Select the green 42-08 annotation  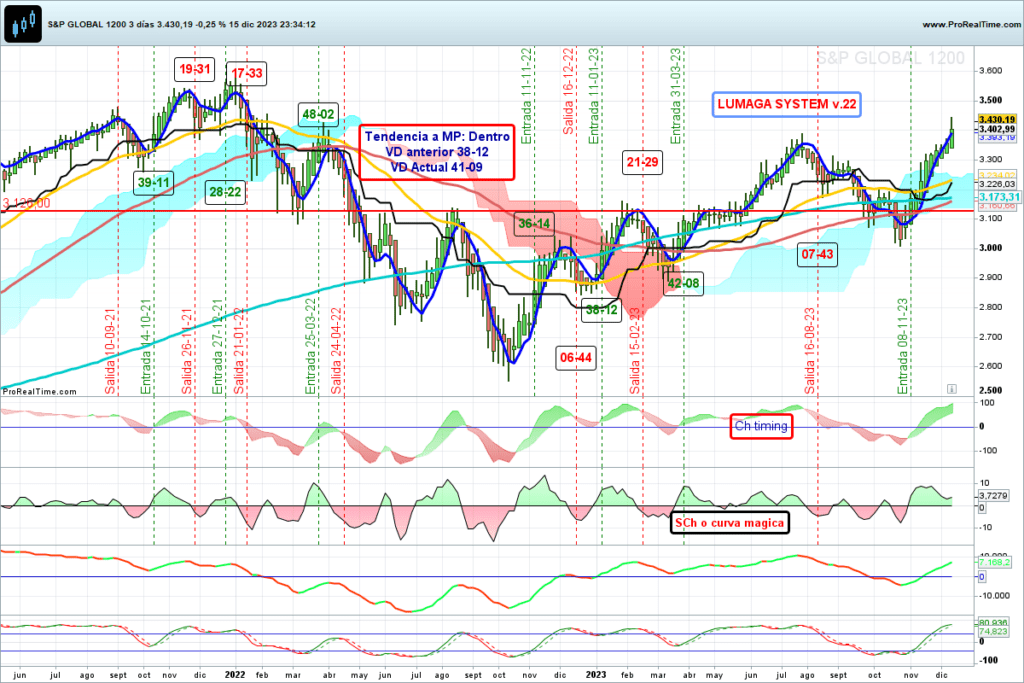pos(684,283)
